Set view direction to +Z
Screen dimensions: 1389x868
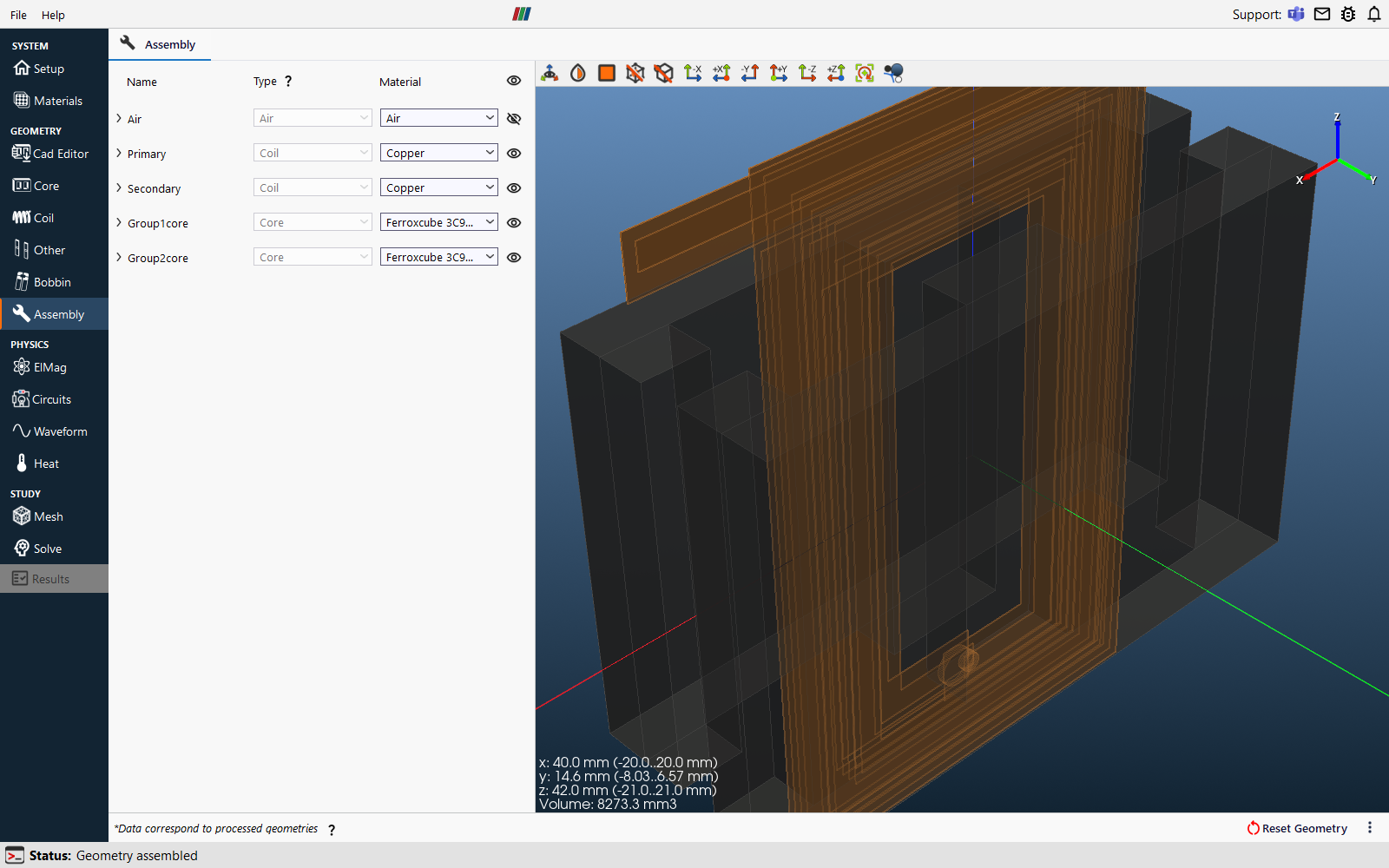point(836,73)
